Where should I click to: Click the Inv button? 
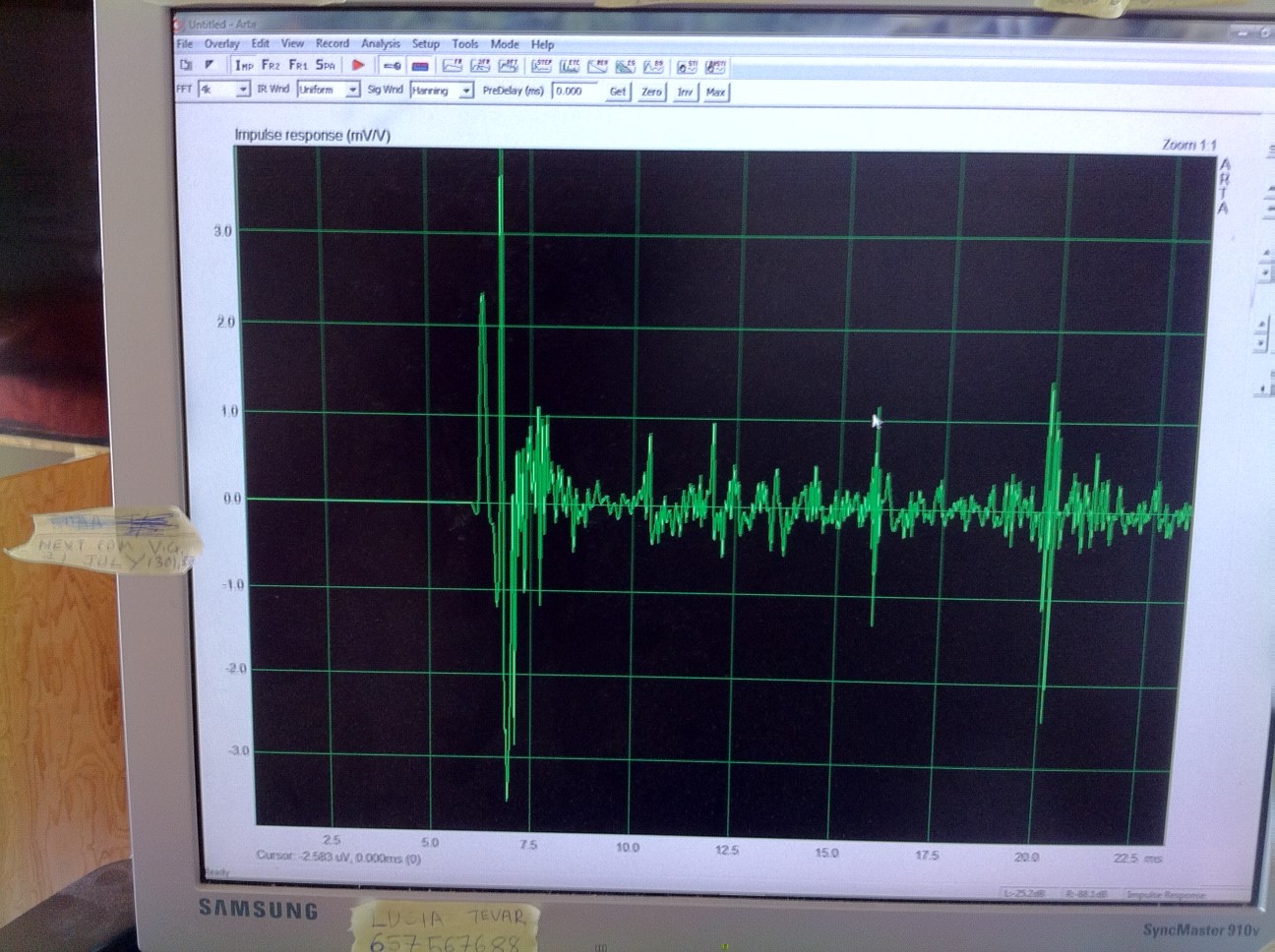click(x=685, y=91)
